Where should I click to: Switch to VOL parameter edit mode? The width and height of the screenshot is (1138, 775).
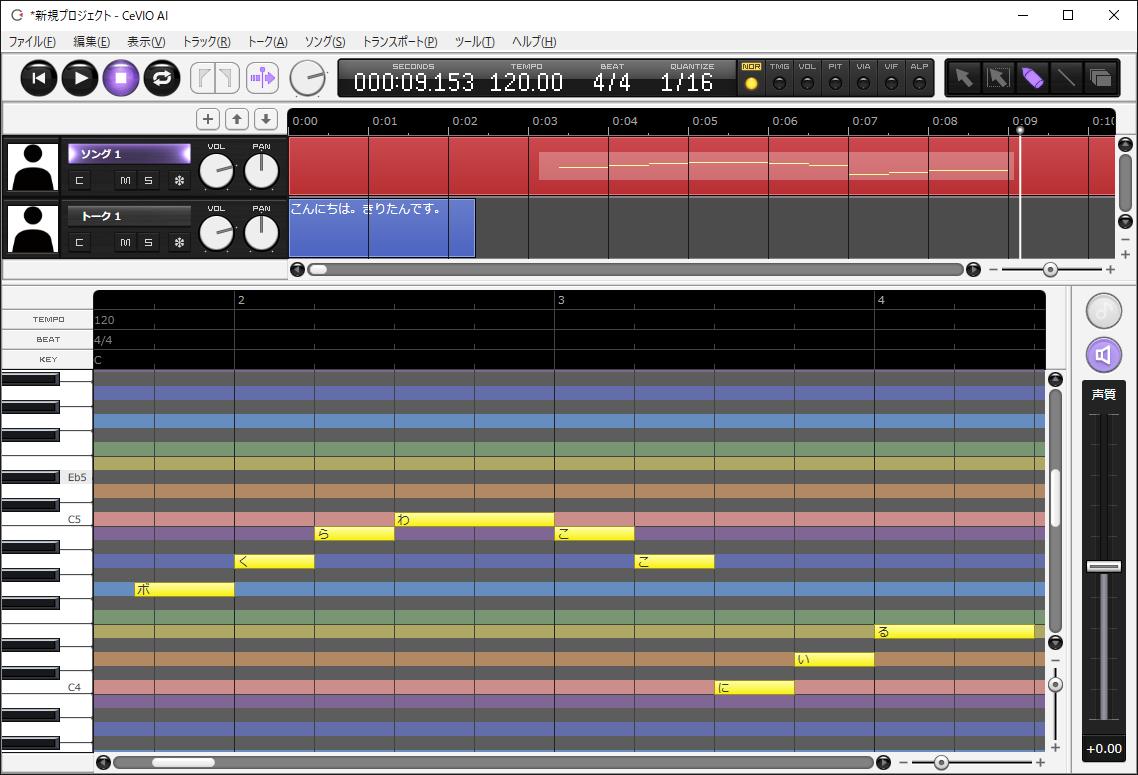[807, 78]
